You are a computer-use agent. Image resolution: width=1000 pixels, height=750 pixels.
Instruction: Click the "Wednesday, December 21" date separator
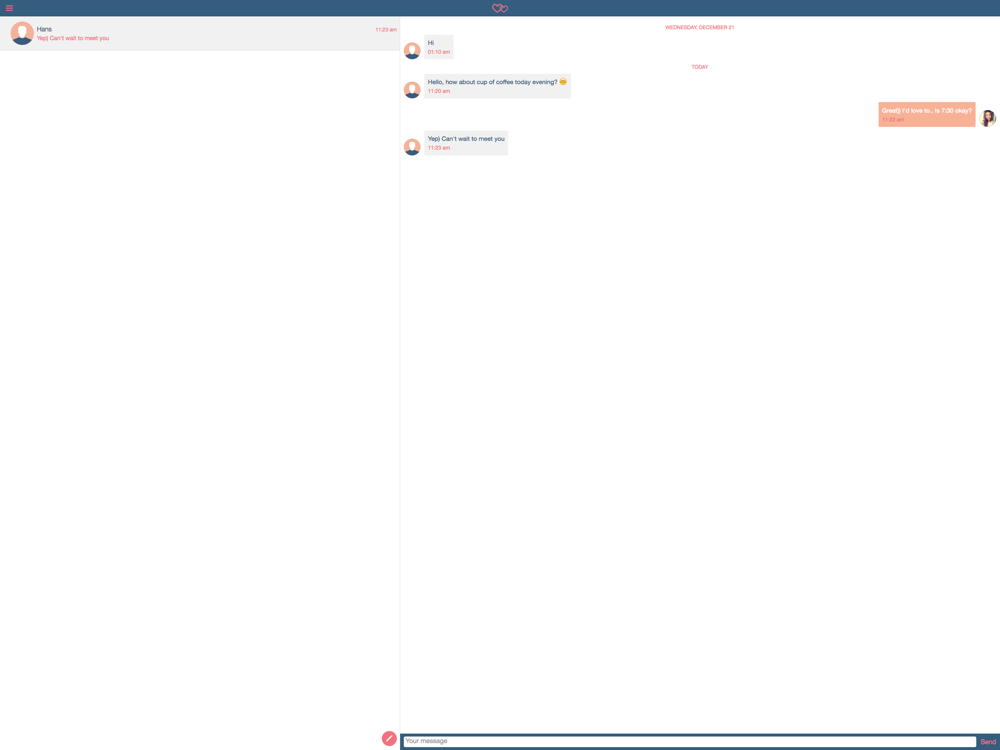point(700,27)
